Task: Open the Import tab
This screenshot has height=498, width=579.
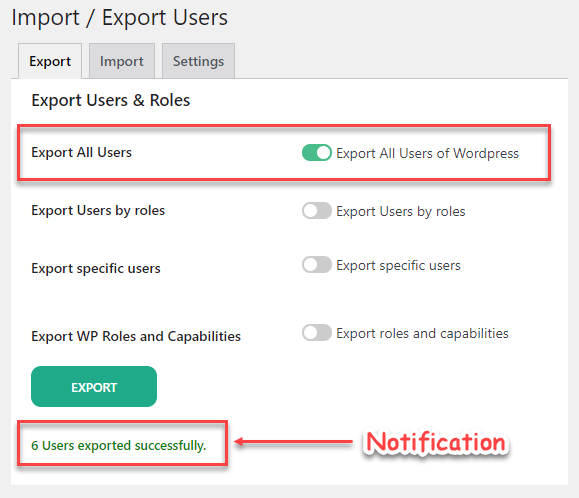Action: [x=122, y=61]
